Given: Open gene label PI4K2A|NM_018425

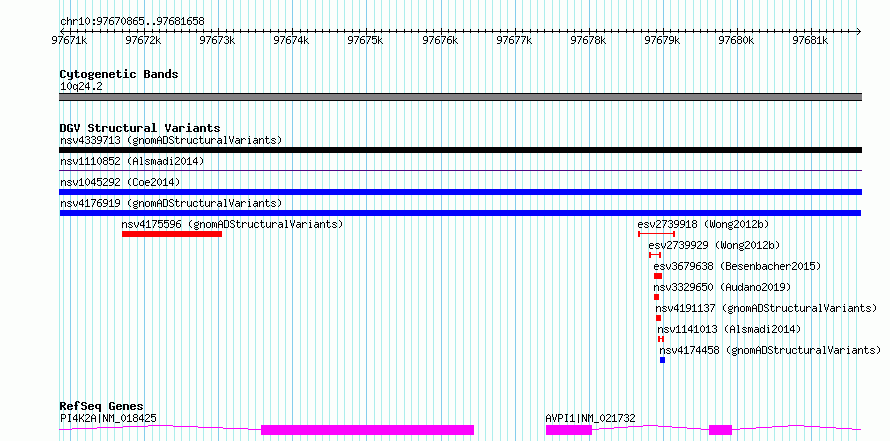Looking at the screenshot, I should coord(108,419).
